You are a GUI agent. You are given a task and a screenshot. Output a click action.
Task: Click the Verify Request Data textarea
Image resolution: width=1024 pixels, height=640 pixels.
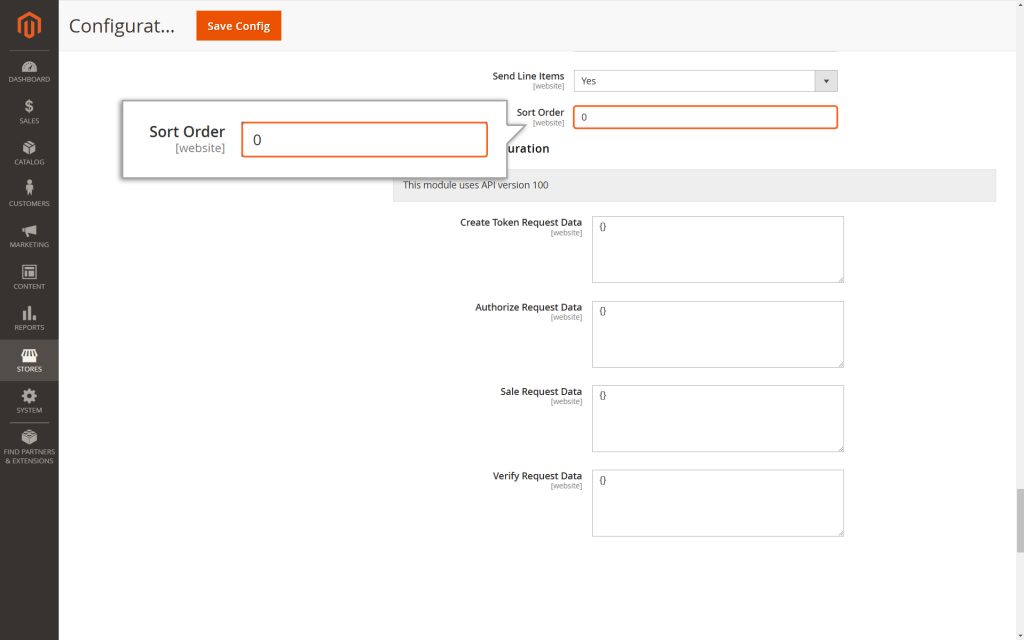(x=717, y=501)
